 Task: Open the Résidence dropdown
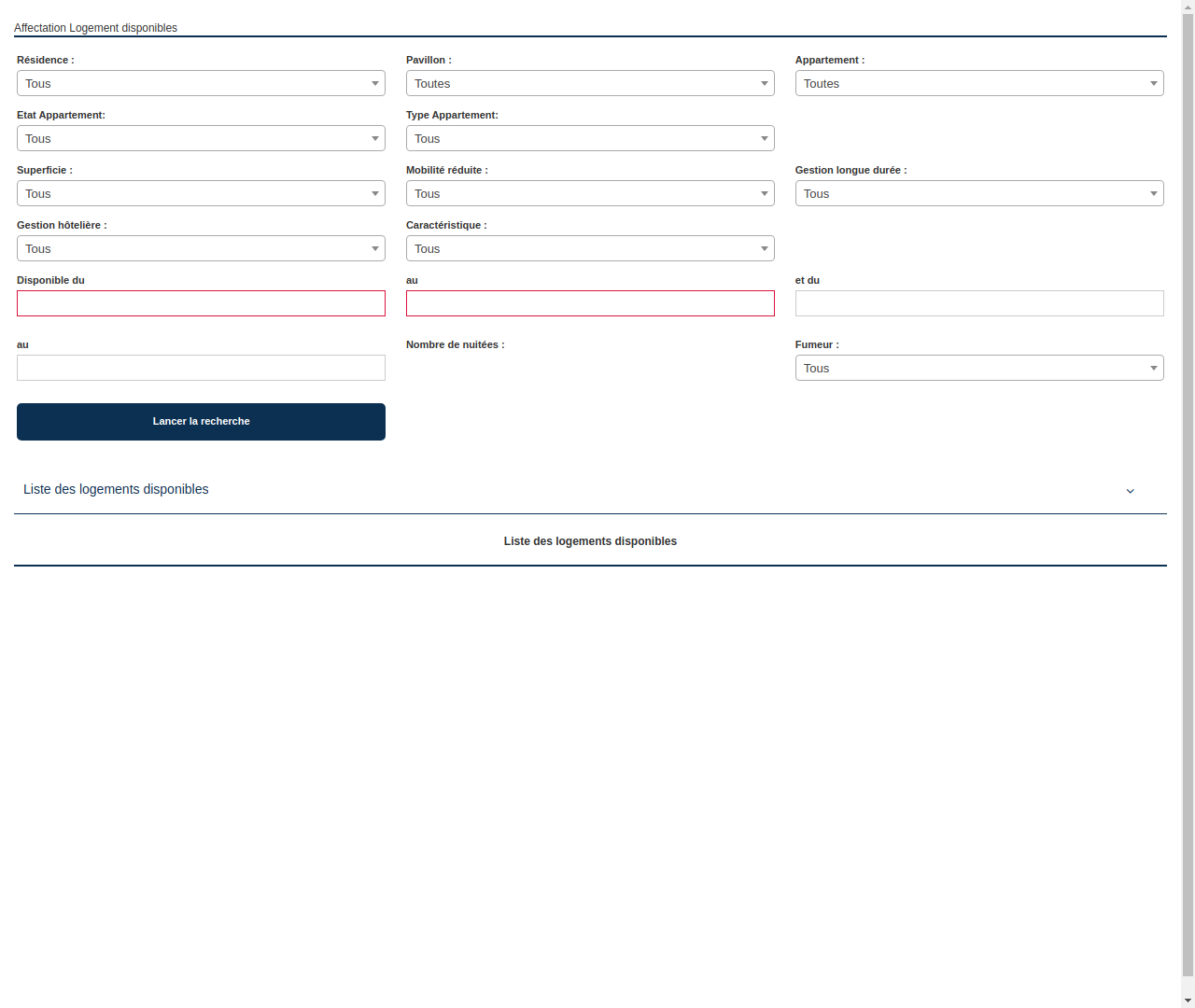point(201,83)
